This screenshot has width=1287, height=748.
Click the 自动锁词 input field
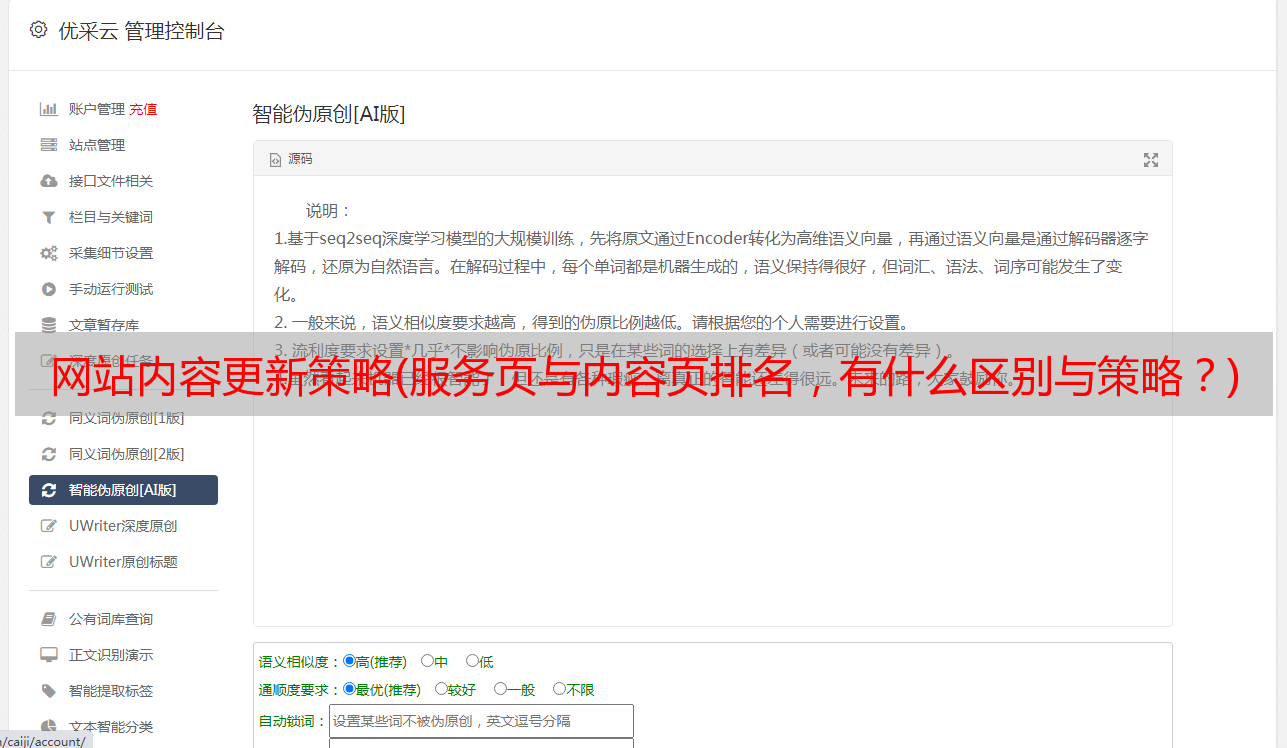[481, 721]
